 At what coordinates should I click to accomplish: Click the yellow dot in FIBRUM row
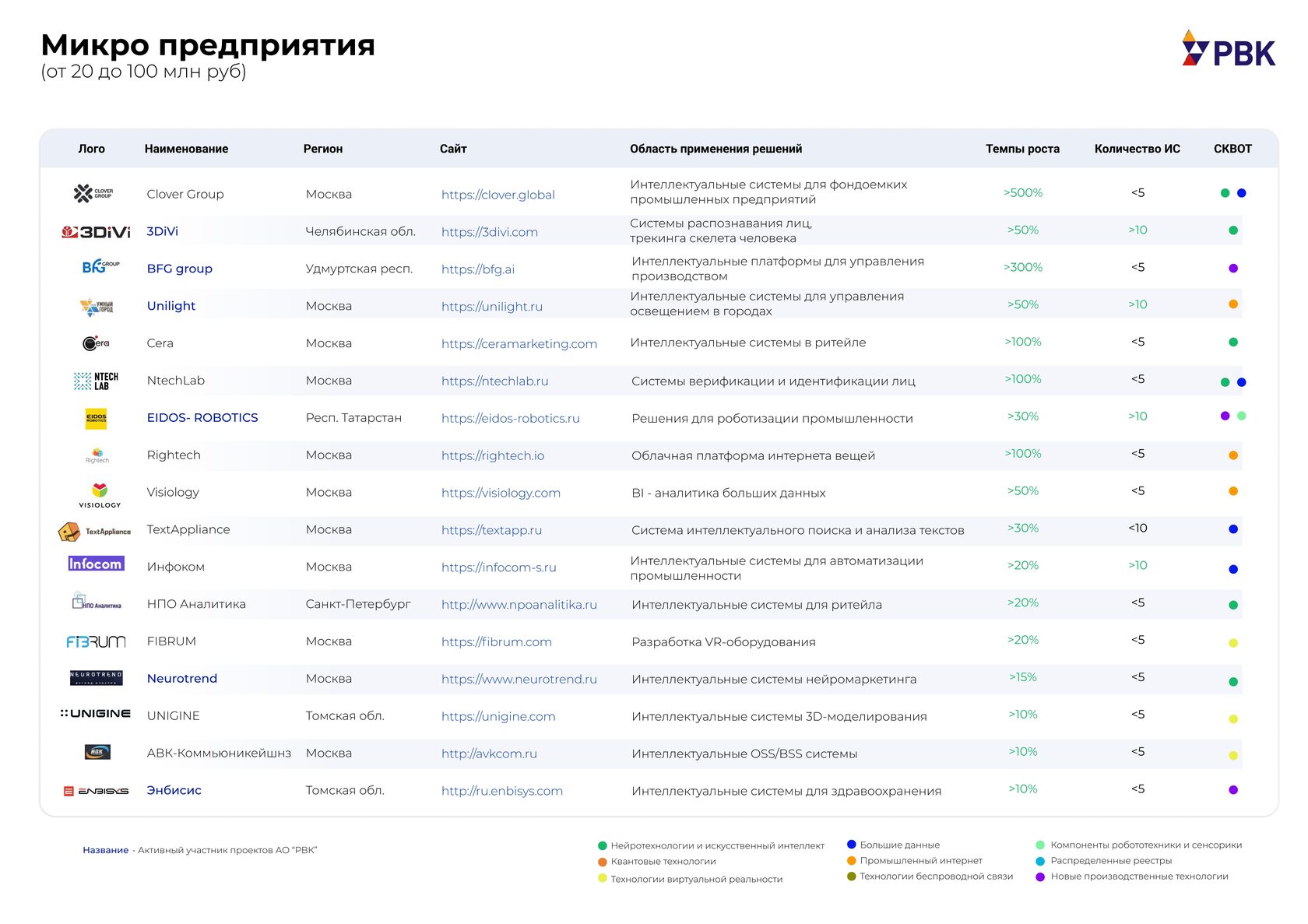[x=1233, y=643]
